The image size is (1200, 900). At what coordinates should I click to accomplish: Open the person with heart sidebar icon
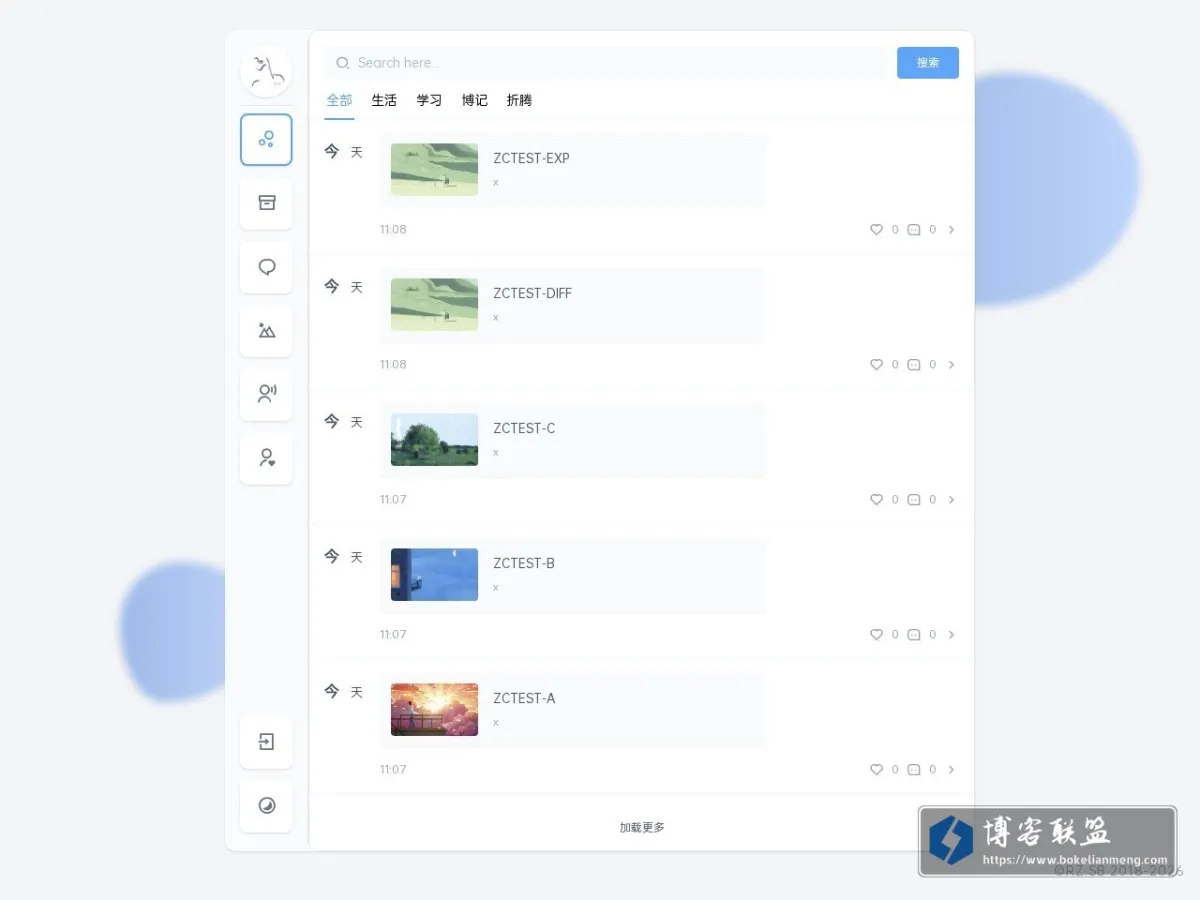click(x=266, y=458)
